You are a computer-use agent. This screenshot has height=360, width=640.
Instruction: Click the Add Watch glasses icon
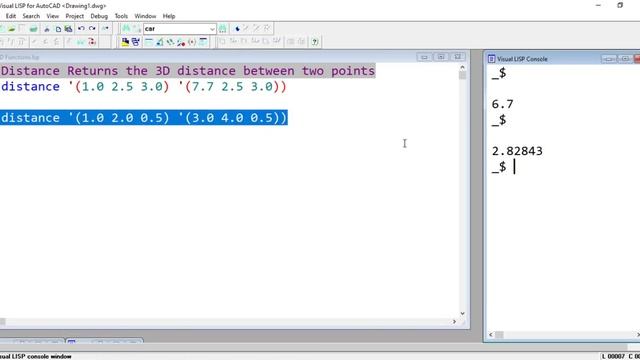point(80,42)
